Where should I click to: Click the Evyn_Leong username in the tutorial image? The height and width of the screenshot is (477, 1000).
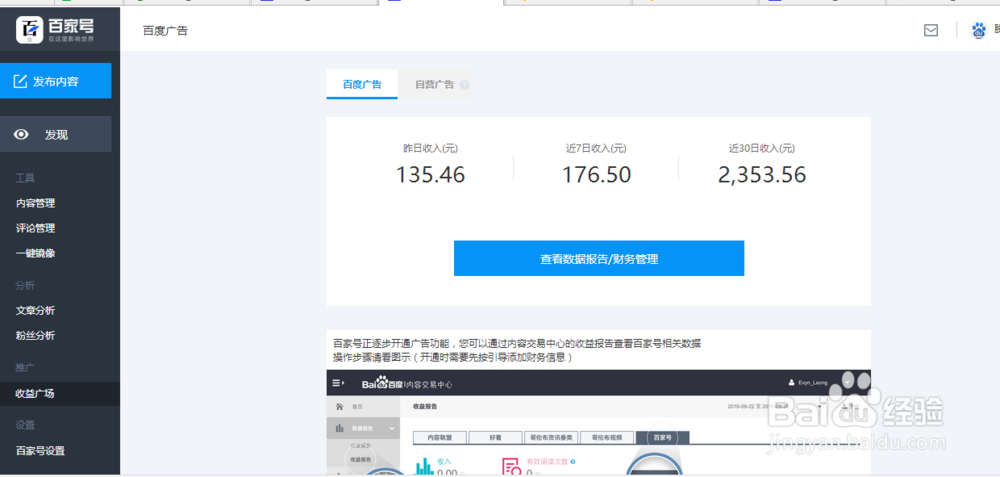tap(812, 383)
